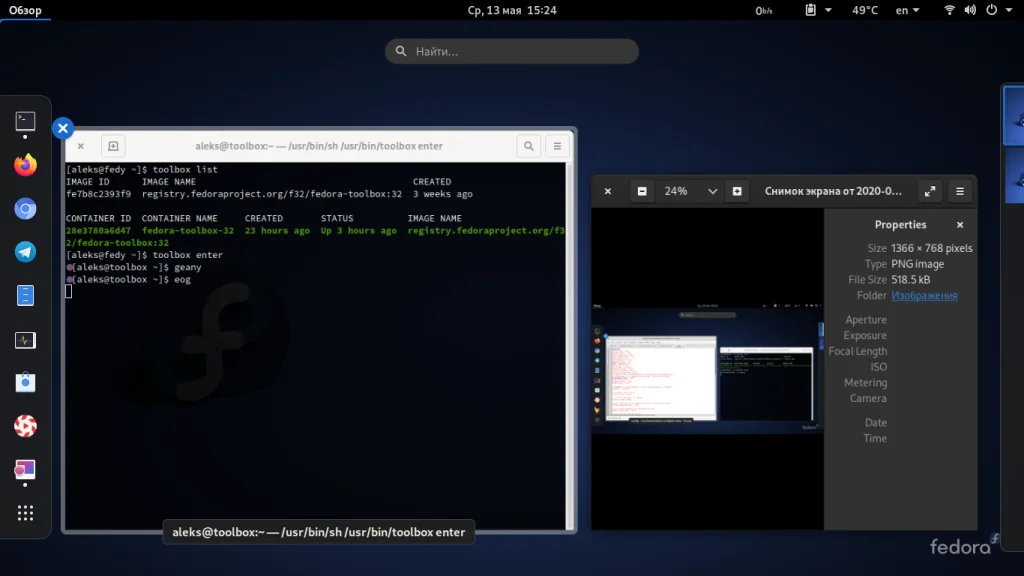Expand the clipboard indicator menu
Image resolution: width=1024 pixels, height=576 pixels.
click(x=817, y=10)
